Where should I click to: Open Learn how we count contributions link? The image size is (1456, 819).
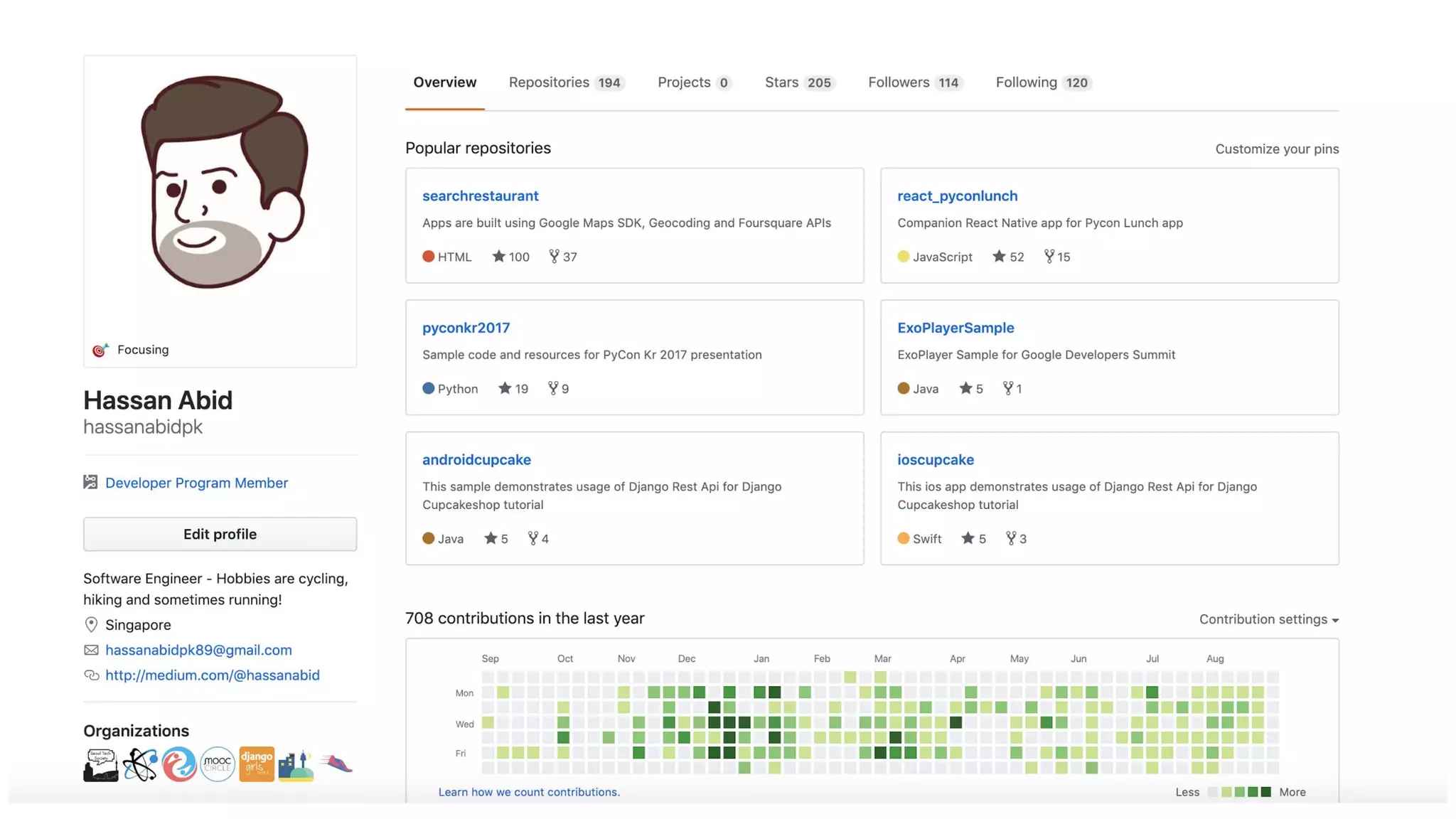click(x=529, y=792)
